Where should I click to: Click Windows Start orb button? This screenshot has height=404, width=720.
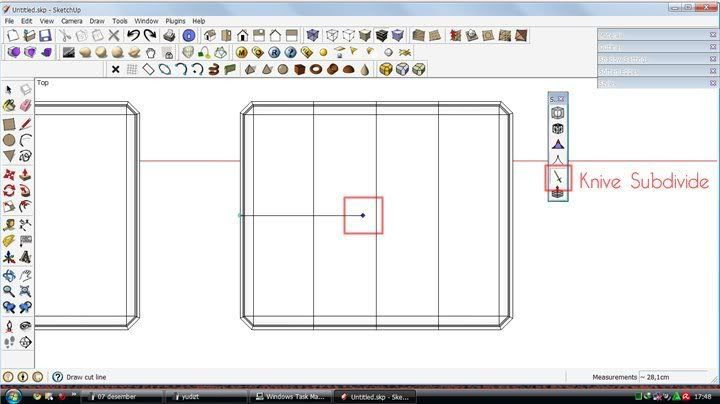click(x=13, y=396)
